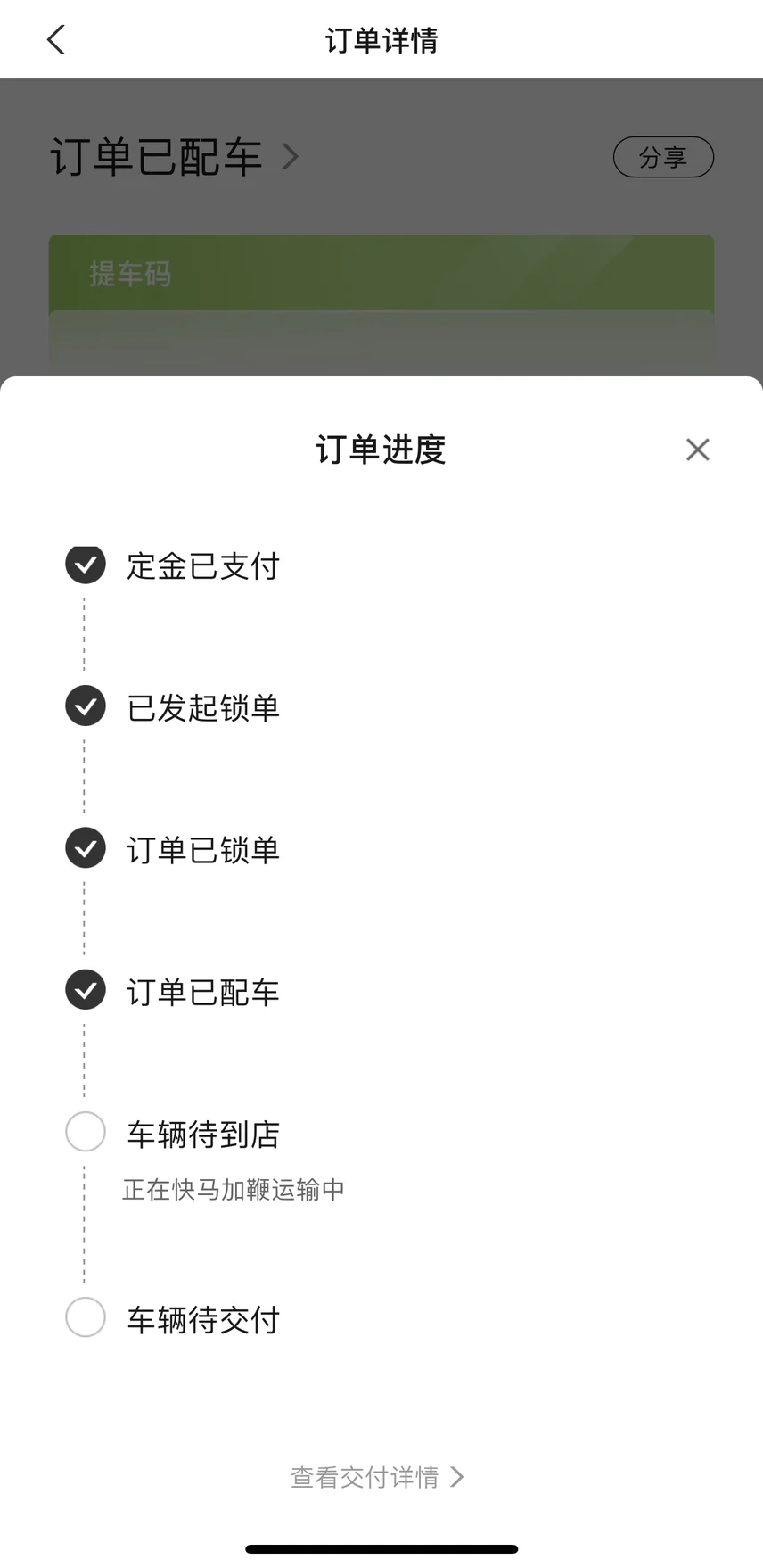Tap the checkmark beside 订单已锁单
The image size is (763, 1568).
pyautogui.click(x=86, y=848)
